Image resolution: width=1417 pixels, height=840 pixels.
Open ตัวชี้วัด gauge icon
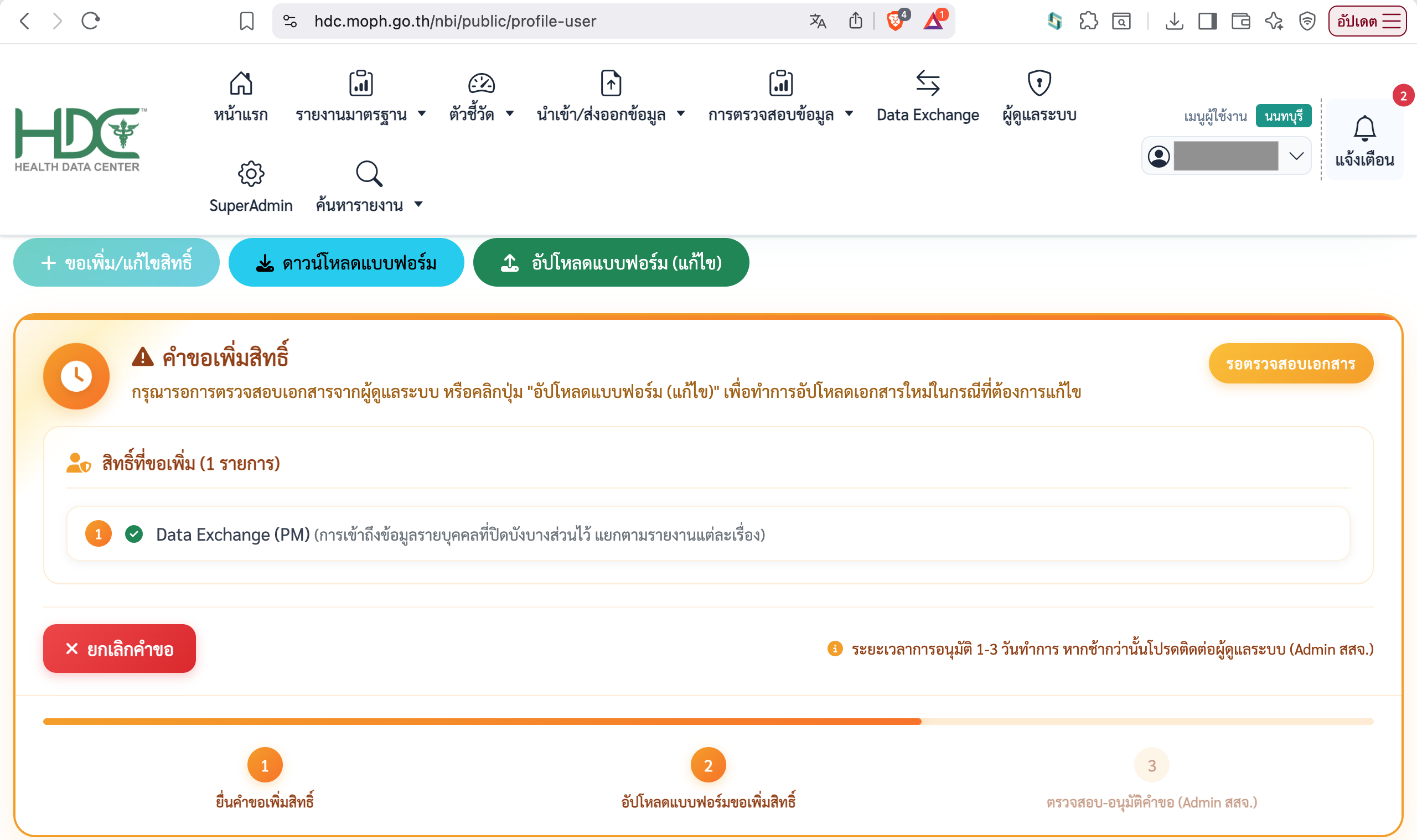pyautogui.click(x=481, y=84)
